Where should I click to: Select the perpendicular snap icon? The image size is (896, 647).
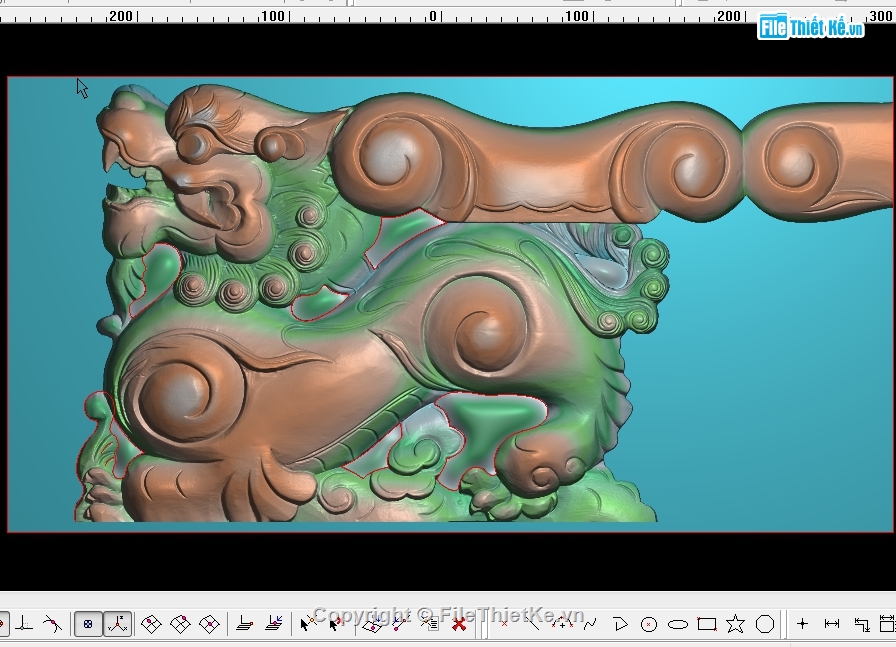point(25,624)
